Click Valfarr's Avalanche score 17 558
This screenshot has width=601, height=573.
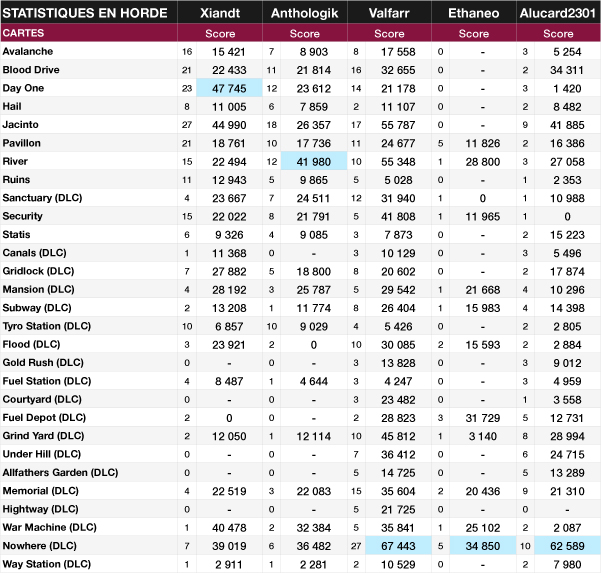[398, 52]
